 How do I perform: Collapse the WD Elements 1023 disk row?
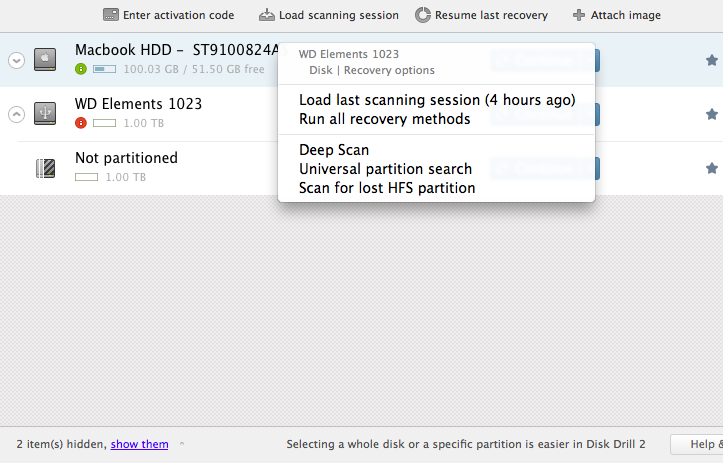coord(17,114)
